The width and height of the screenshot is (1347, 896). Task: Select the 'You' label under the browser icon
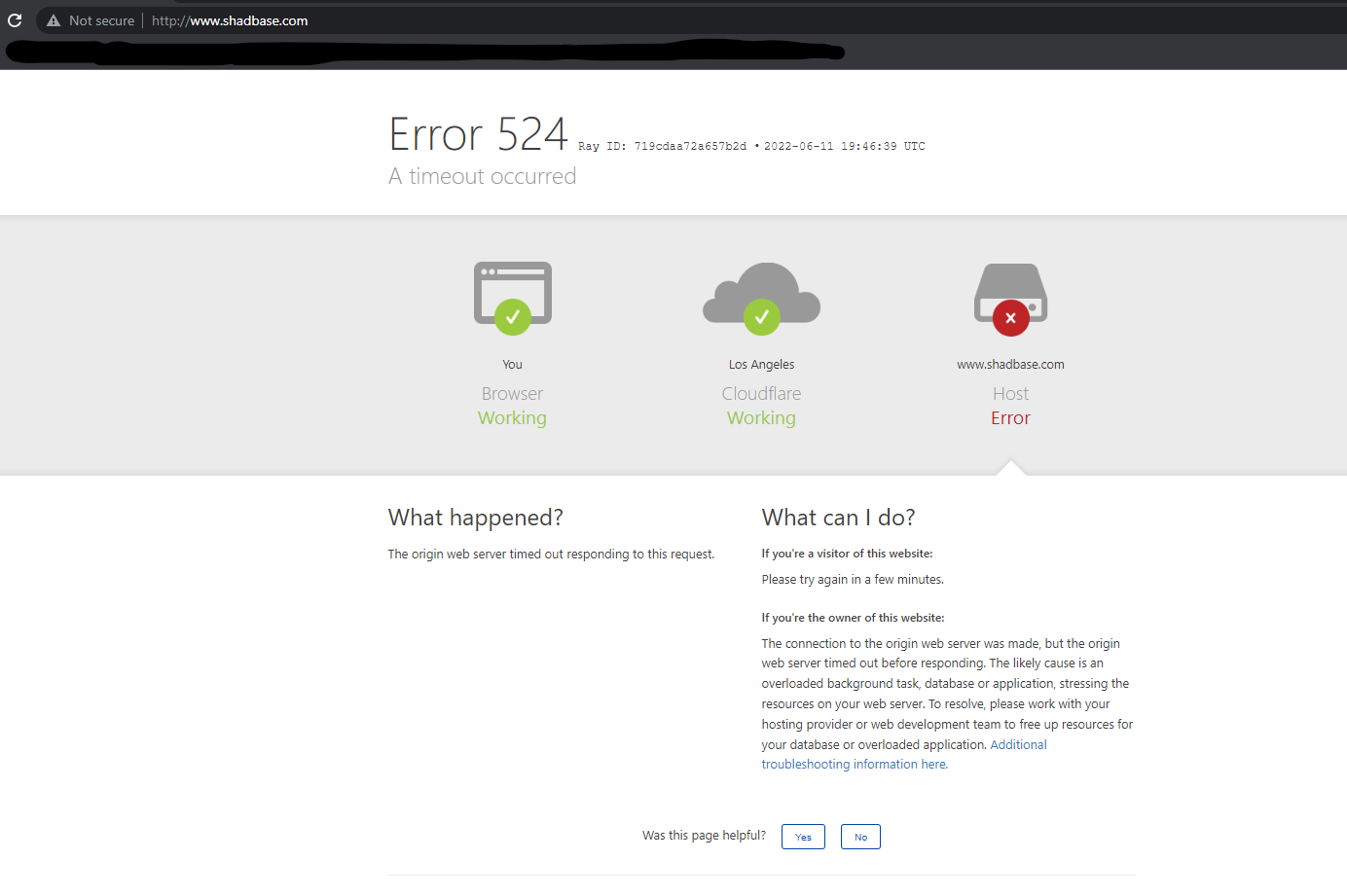[513, 365]
